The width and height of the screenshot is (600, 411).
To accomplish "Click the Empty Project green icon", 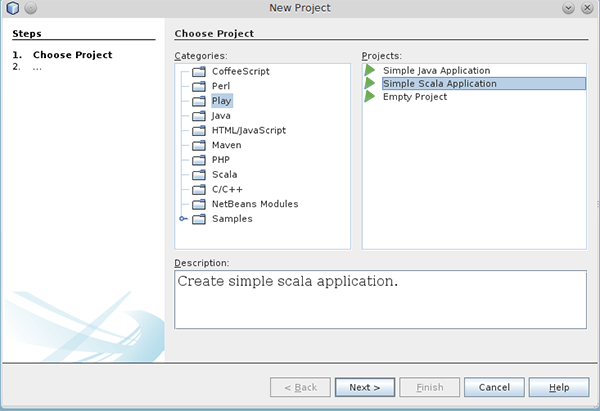I will 370,96.
